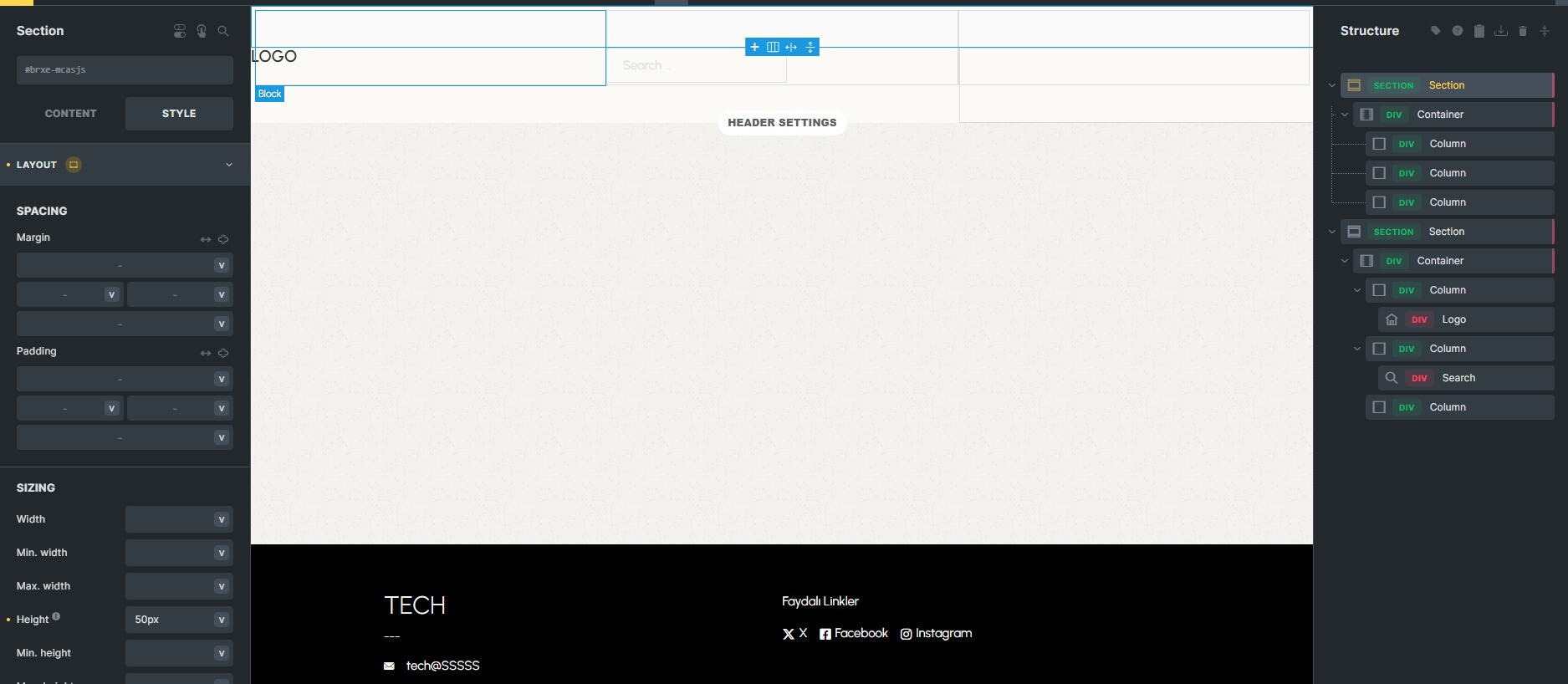Toggle Padding opposite-sides linking icon
This screenshot has height=684, width=1568.
click(x=206, y=353)
